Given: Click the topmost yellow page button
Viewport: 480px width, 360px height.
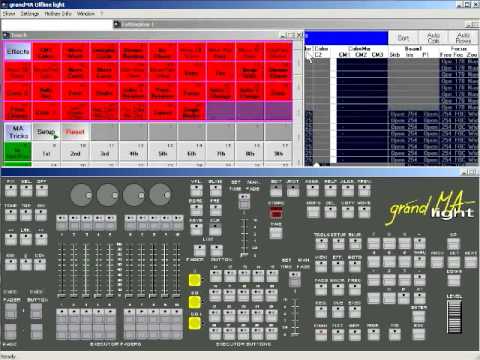Looking at the screenshot, I should pos(195,280).
